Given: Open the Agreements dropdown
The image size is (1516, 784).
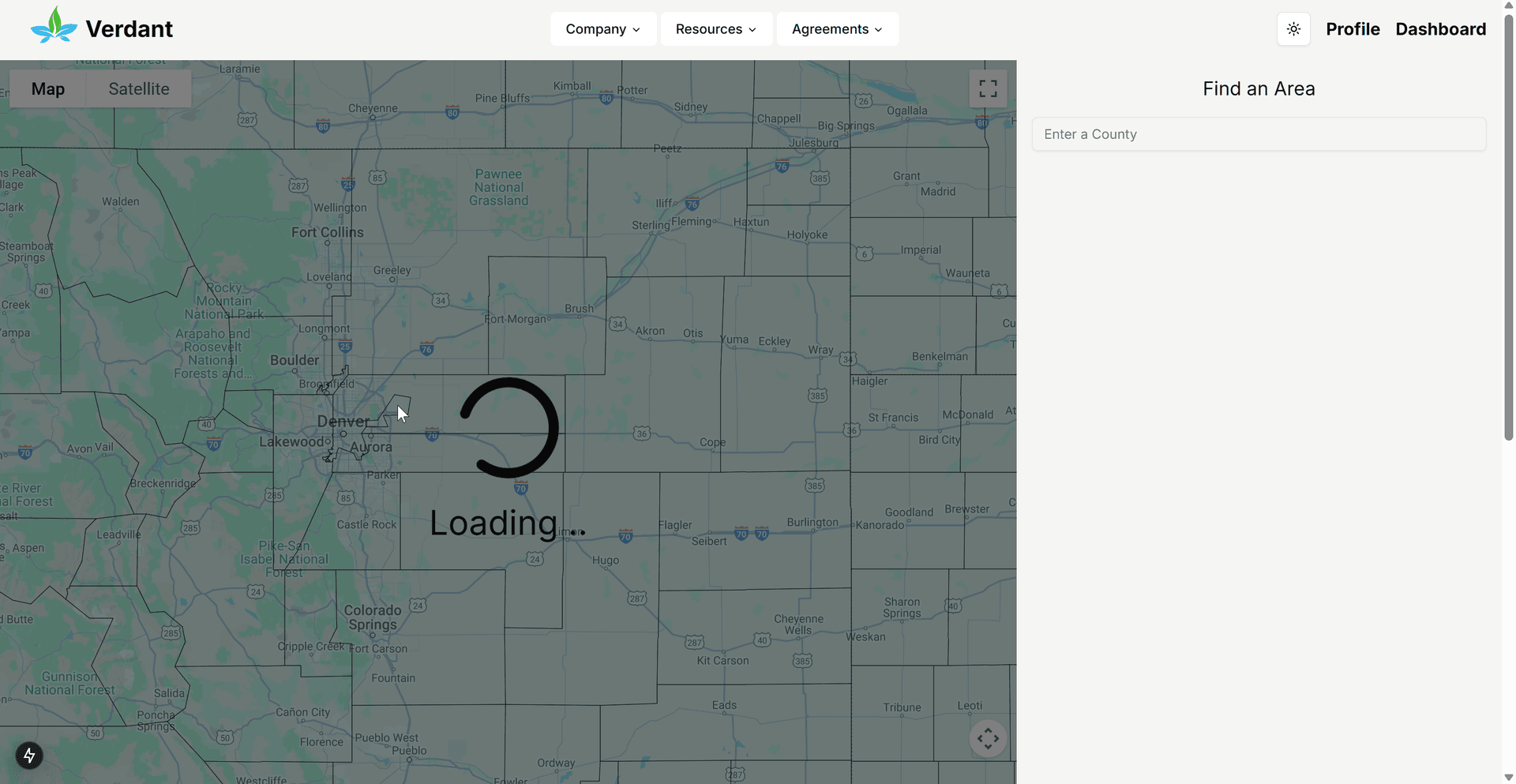Looking at the screenshot, I should (837, 28).
